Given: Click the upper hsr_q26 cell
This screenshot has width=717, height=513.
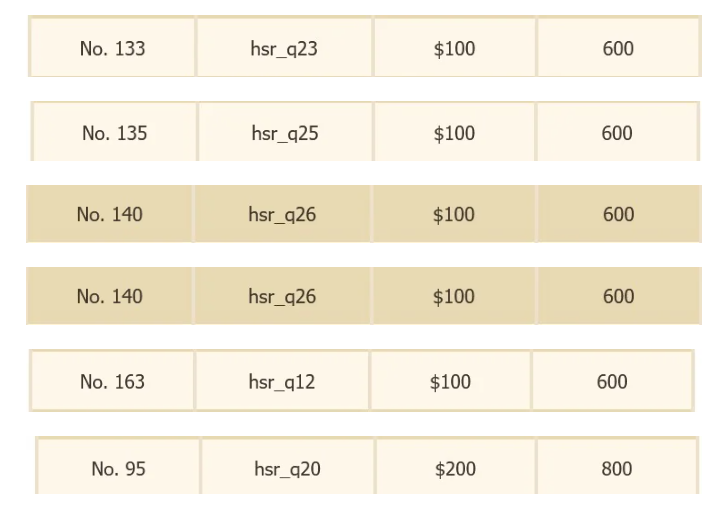Looking at the screenshot, I should pyautogui.click(x=282, y=214).
